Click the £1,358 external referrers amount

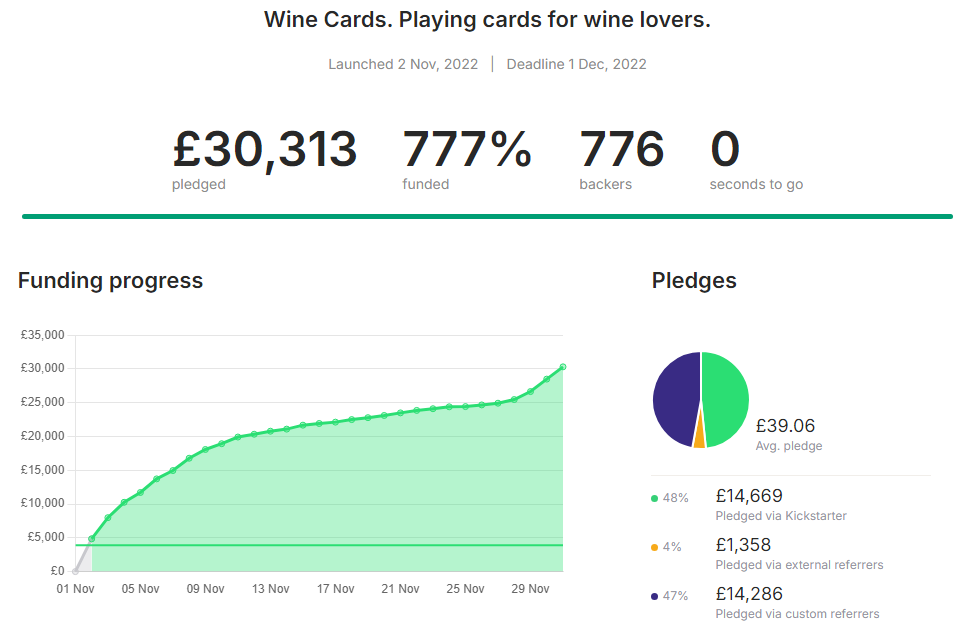click(x=743, y=545)
